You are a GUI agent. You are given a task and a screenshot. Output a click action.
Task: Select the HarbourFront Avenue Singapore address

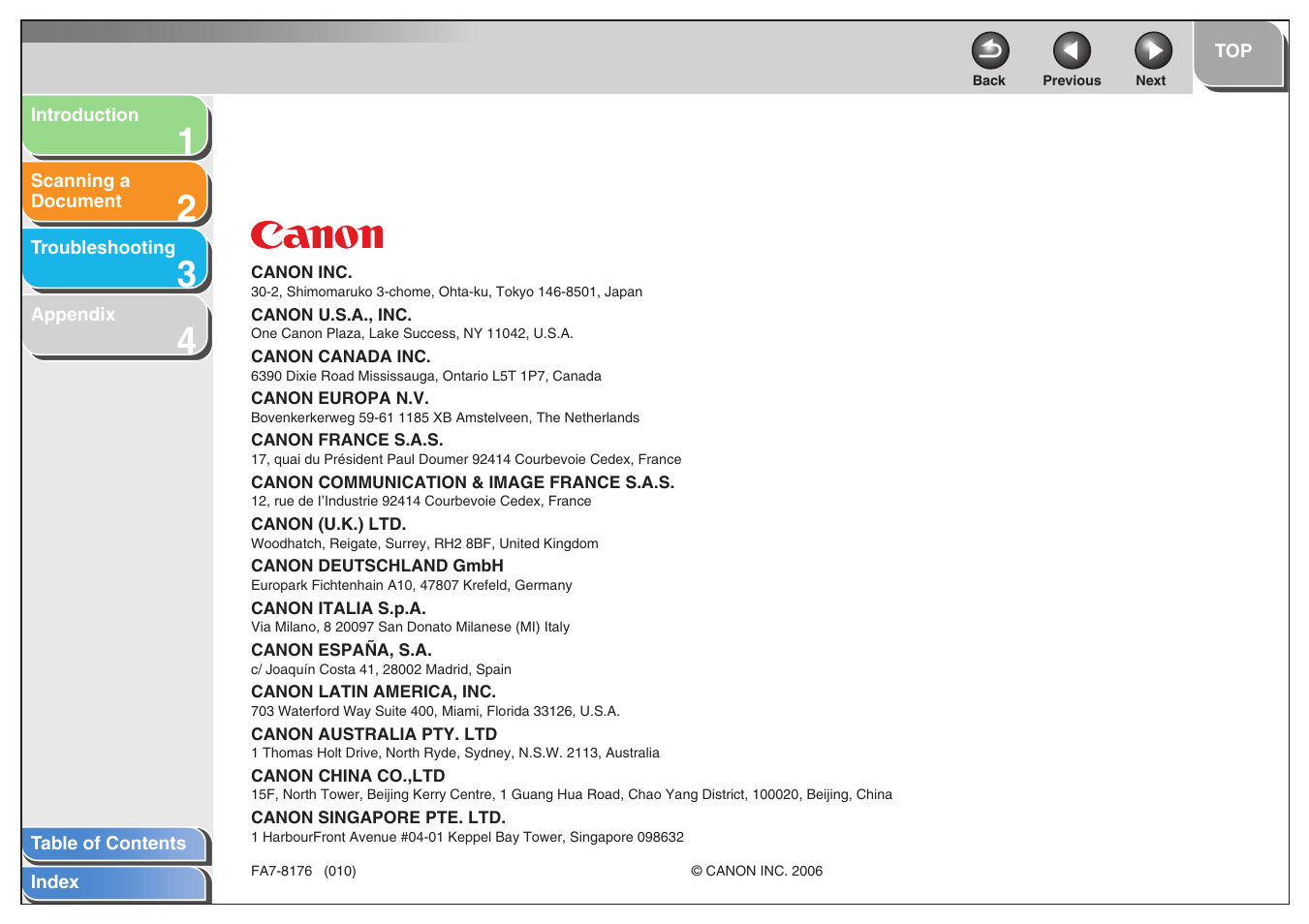click(467, 837)
